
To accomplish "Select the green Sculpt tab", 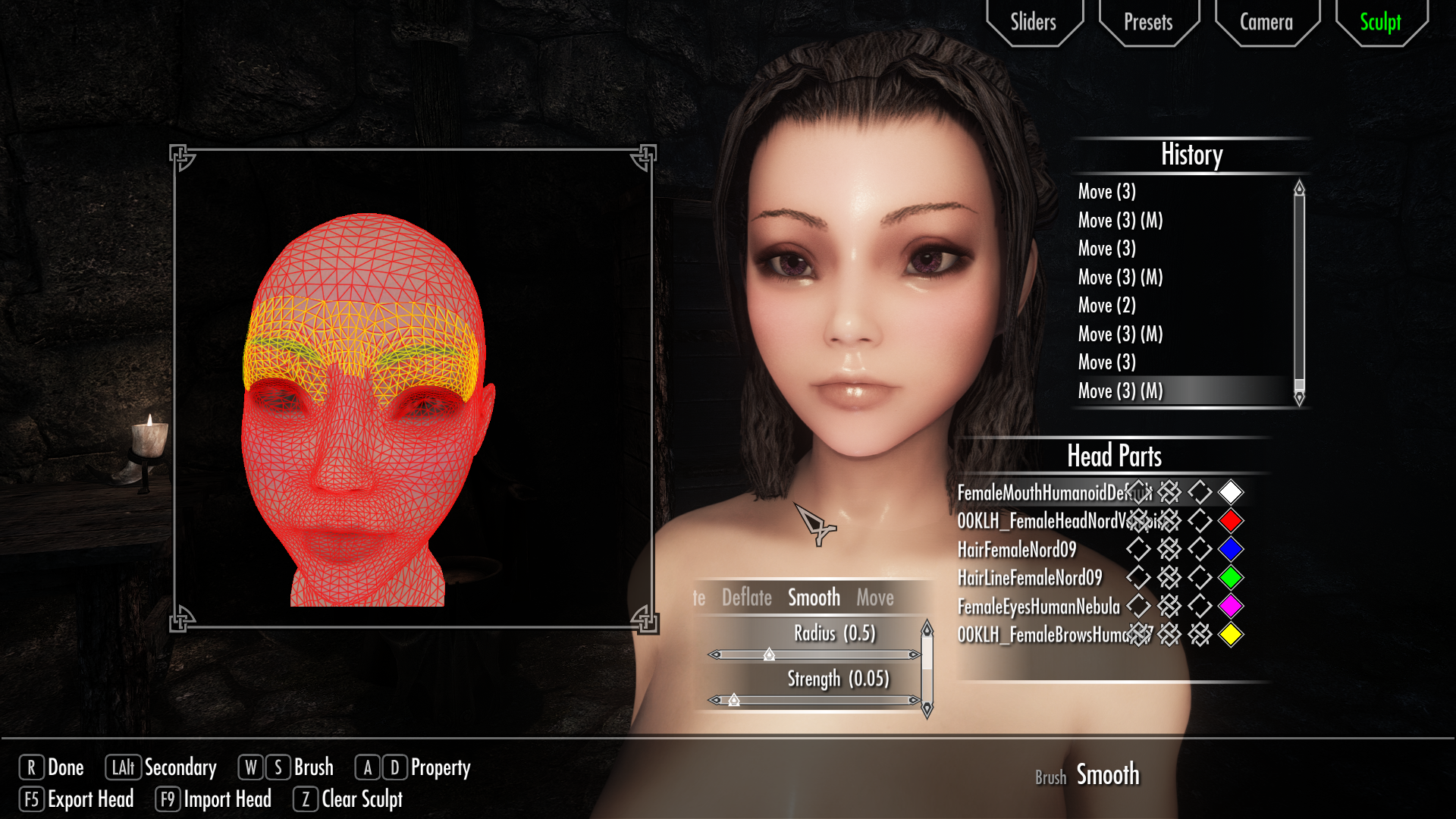I will pos(1380,23).
